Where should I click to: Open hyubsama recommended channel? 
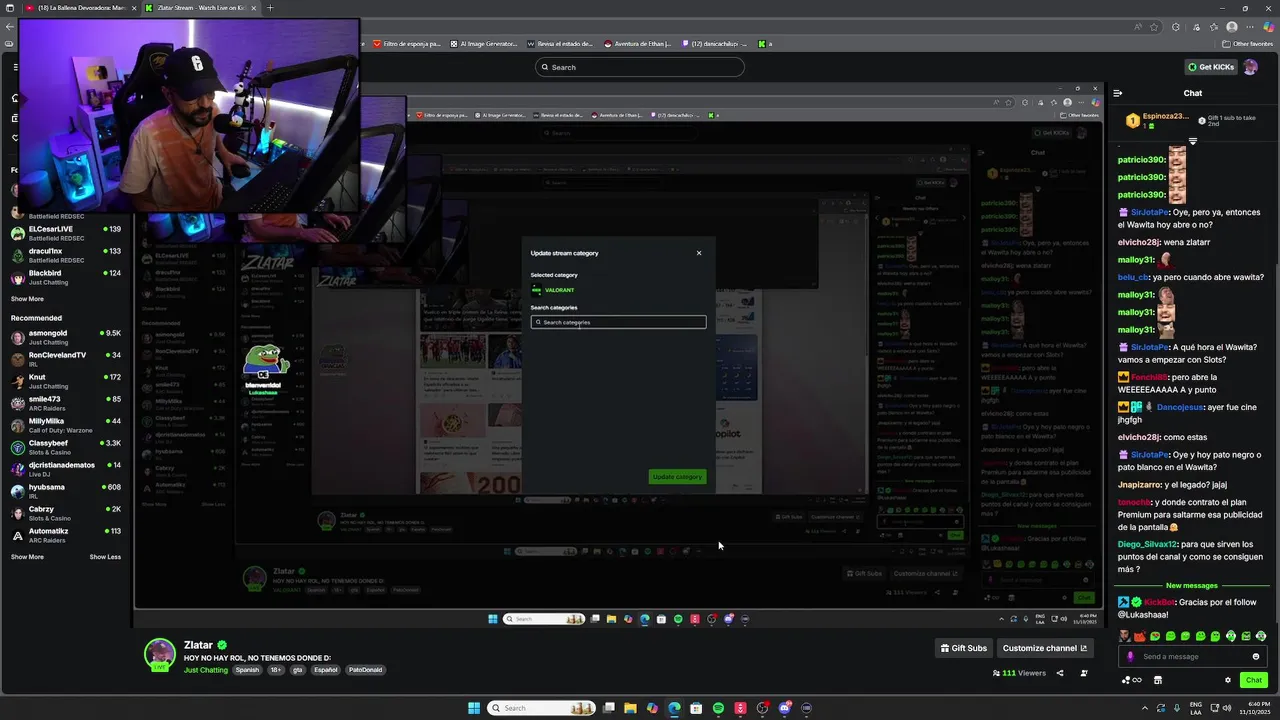(x=66, y=491)
